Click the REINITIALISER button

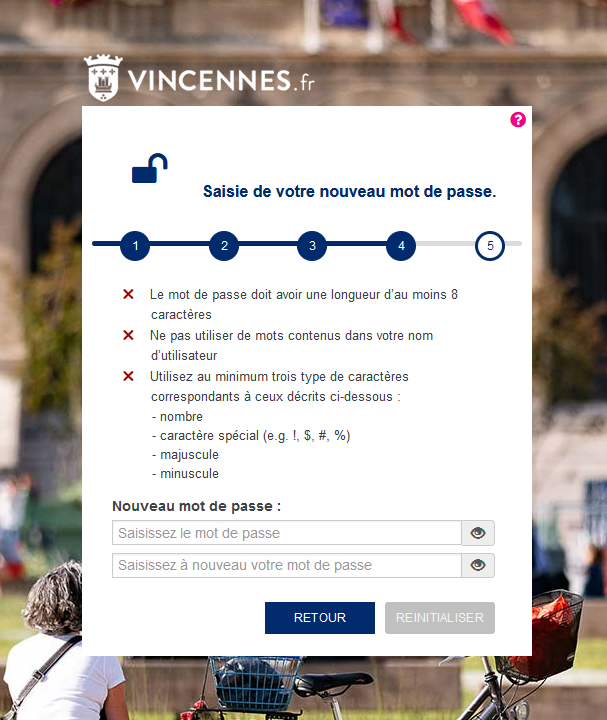440,618
